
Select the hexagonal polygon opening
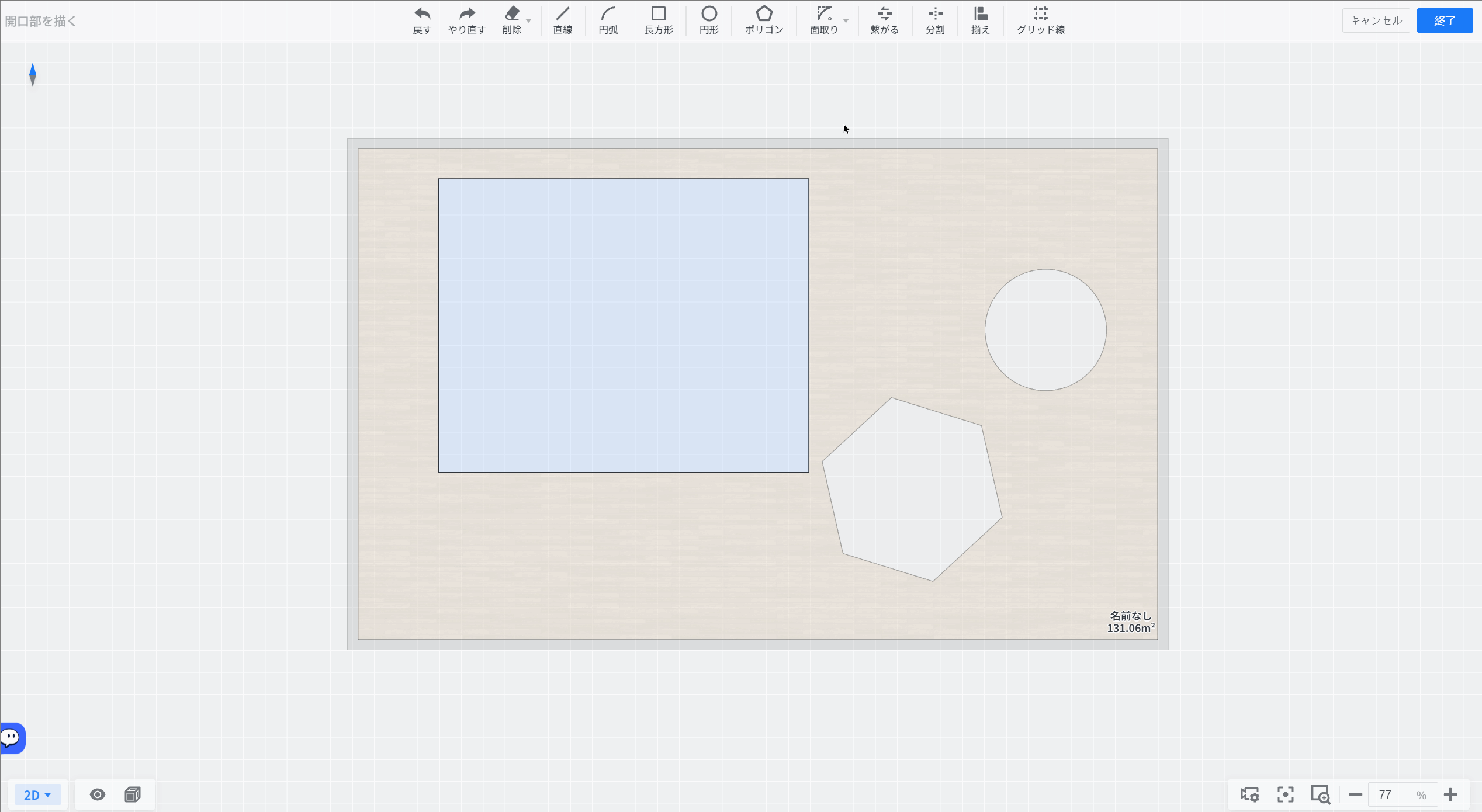point(912,490)
